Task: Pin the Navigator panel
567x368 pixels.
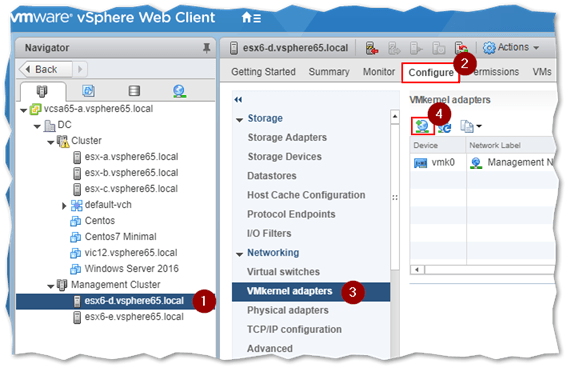Action: [x=206, y=47]
